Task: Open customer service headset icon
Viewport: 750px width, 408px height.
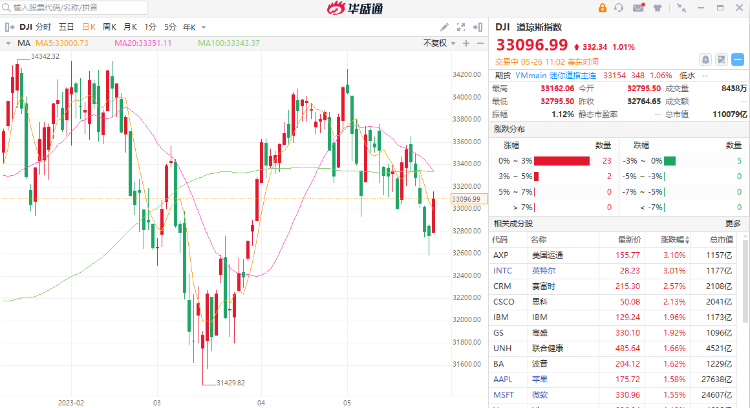Action: coord(619,8)
